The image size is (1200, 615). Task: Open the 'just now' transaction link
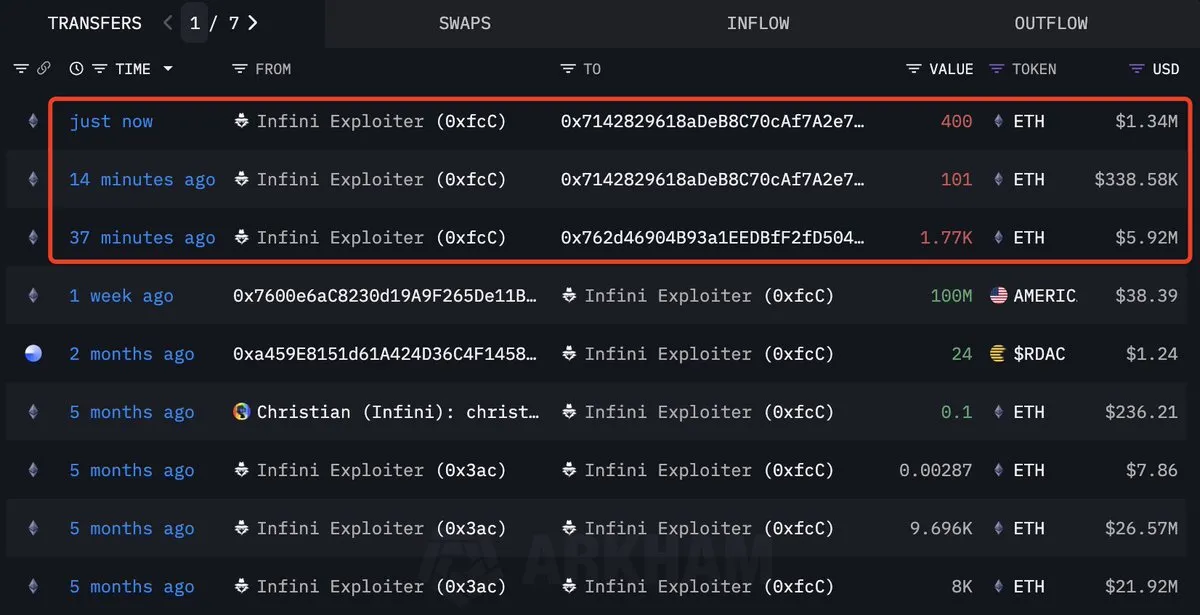(x=111, y=121)
